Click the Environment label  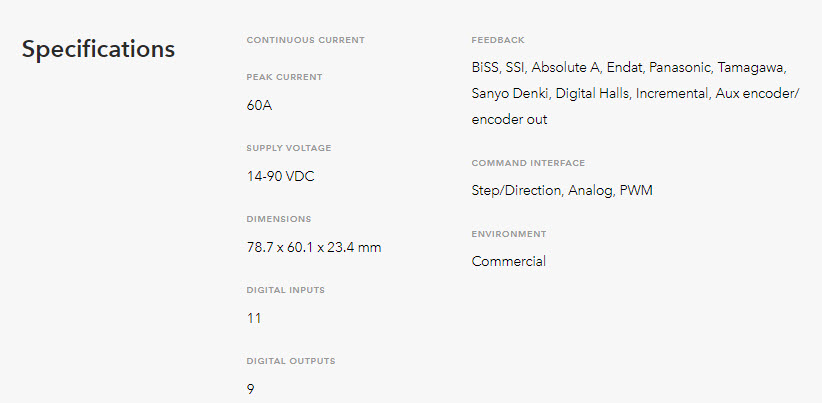pos(509,234)
